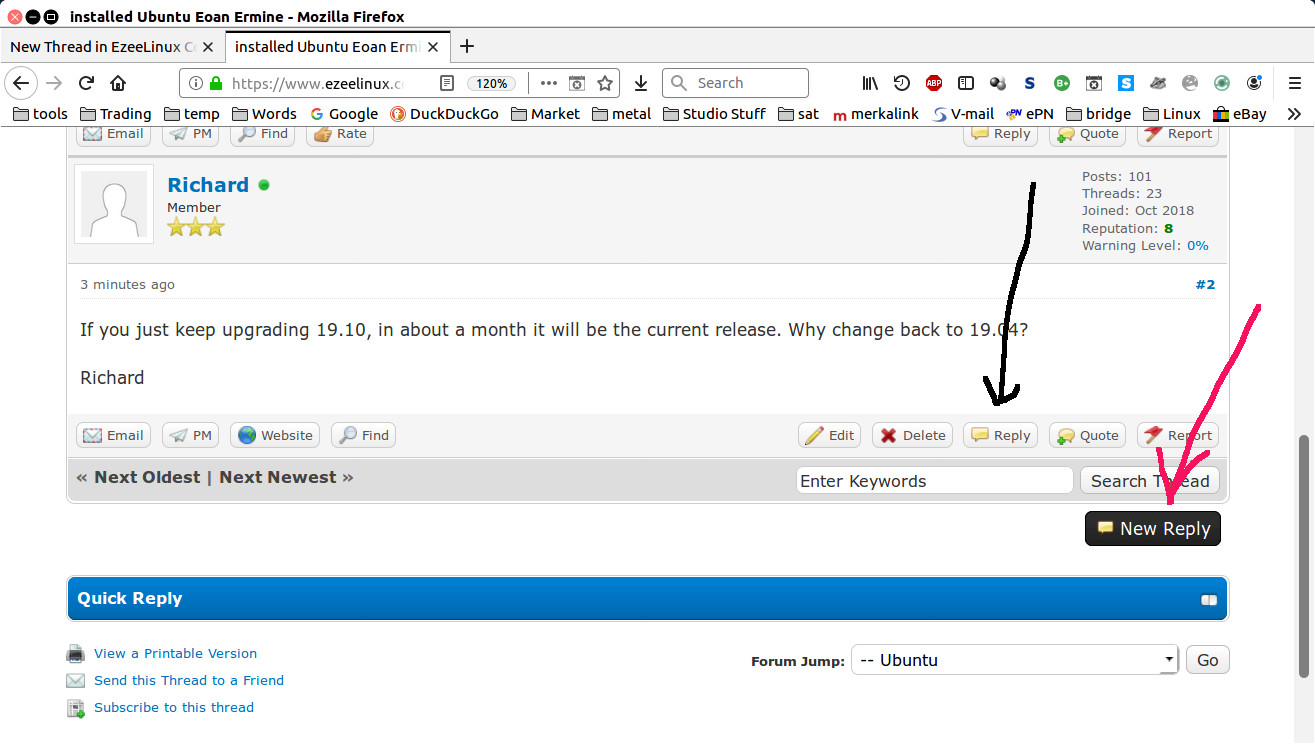This screenshot has height=744, width=1315.
Task: Click the Search Thread button
Action: tap(1150, 481)
